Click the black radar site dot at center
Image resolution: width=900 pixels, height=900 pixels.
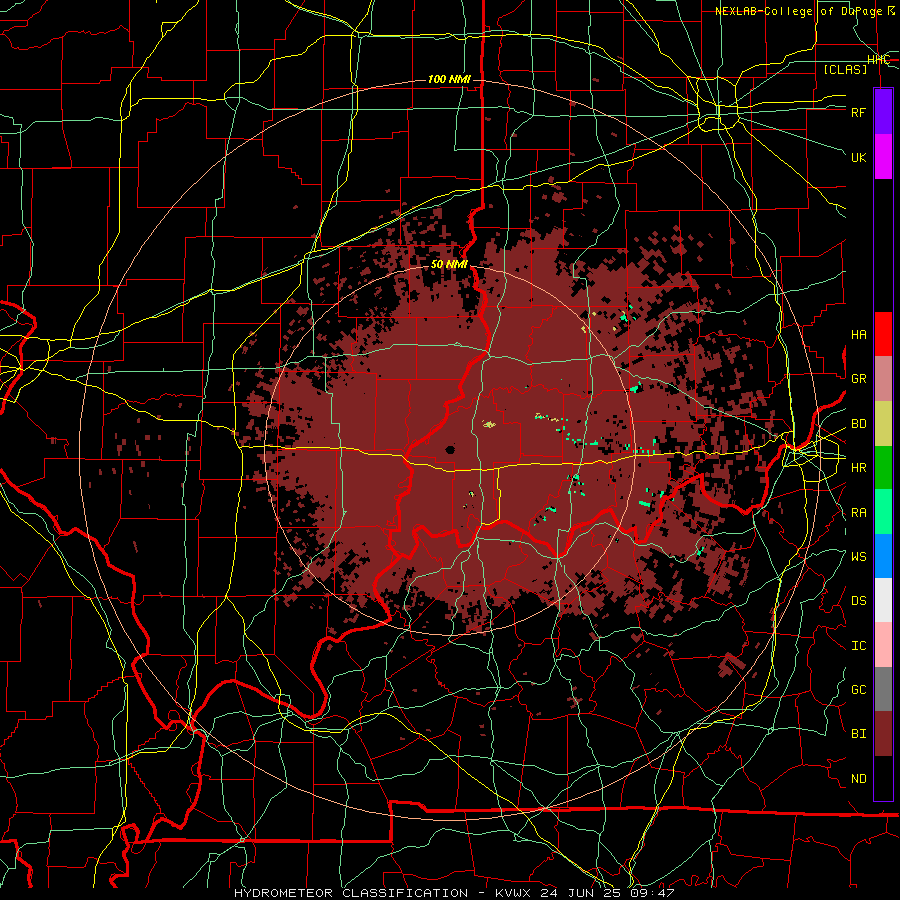point(450,449)
